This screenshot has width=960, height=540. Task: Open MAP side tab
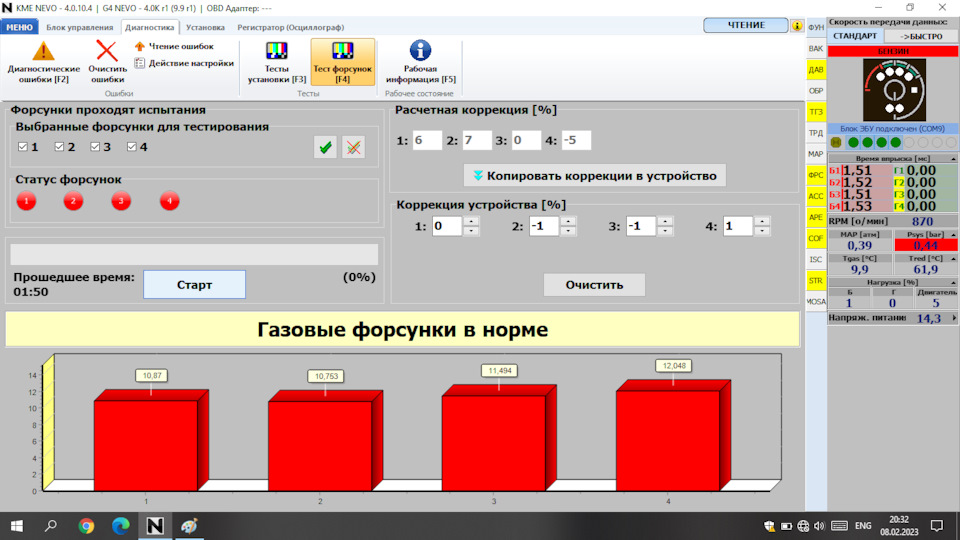tap(816, 154)
